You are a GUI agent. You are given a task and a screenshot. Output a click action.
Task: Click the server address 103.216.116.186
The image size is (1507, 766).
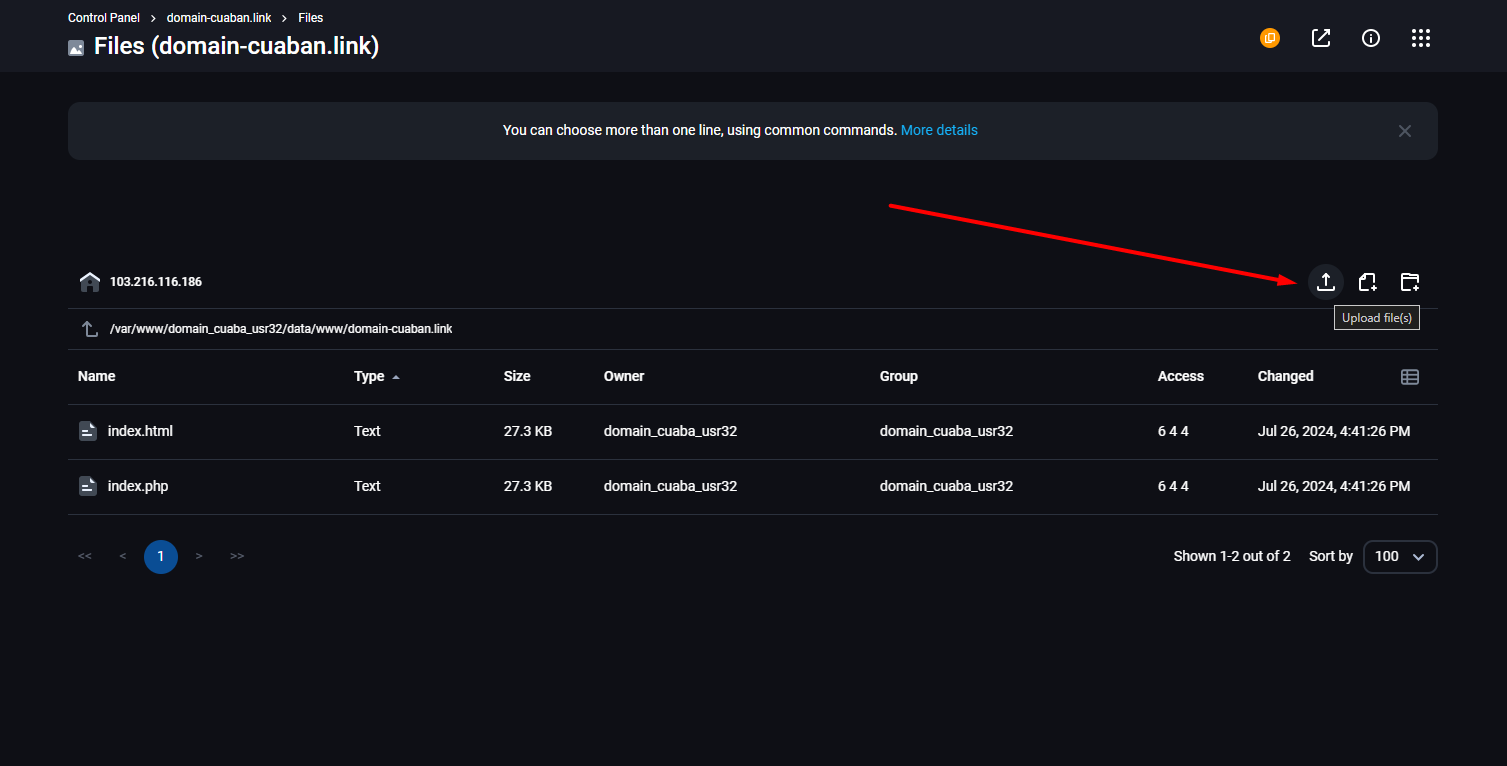tap(156, 282)
